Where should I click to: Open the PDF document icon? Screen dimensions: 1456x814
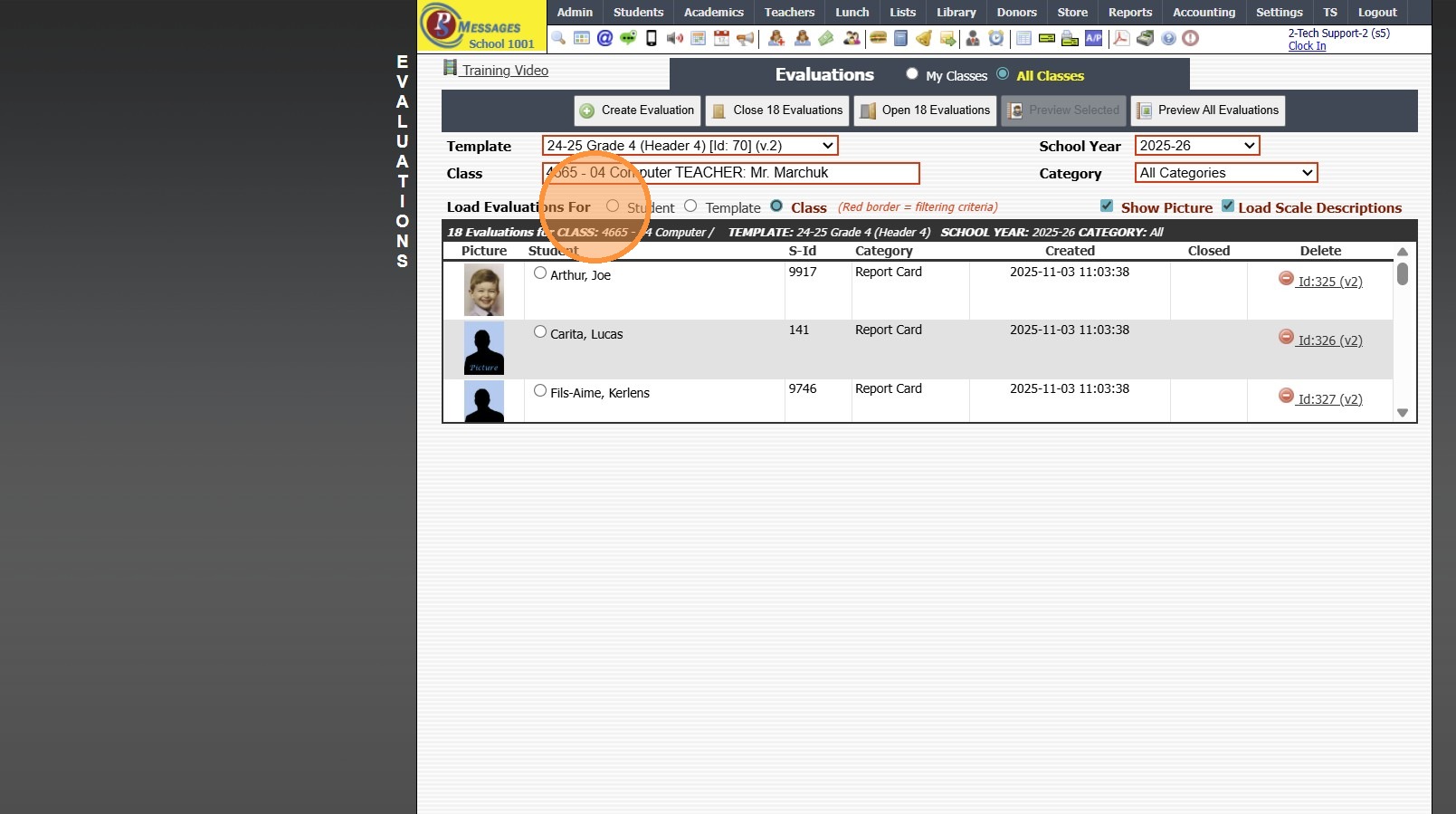pos(1121,38)
